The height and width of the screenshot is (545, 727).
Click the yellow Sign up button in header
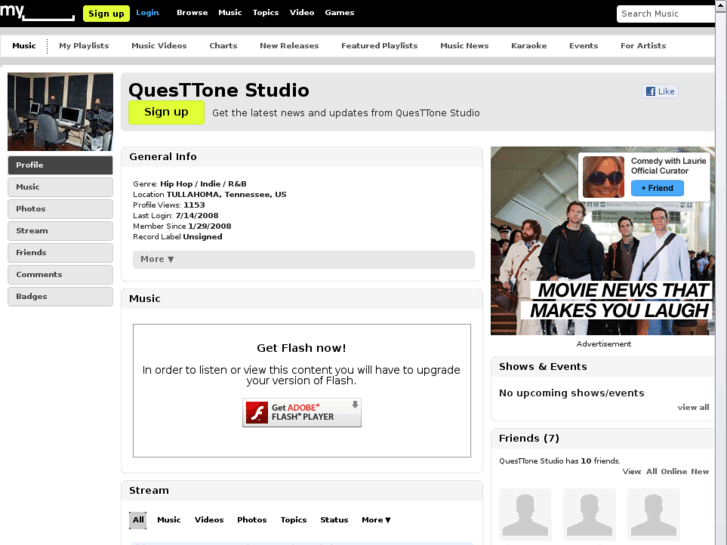click(106, 13)
